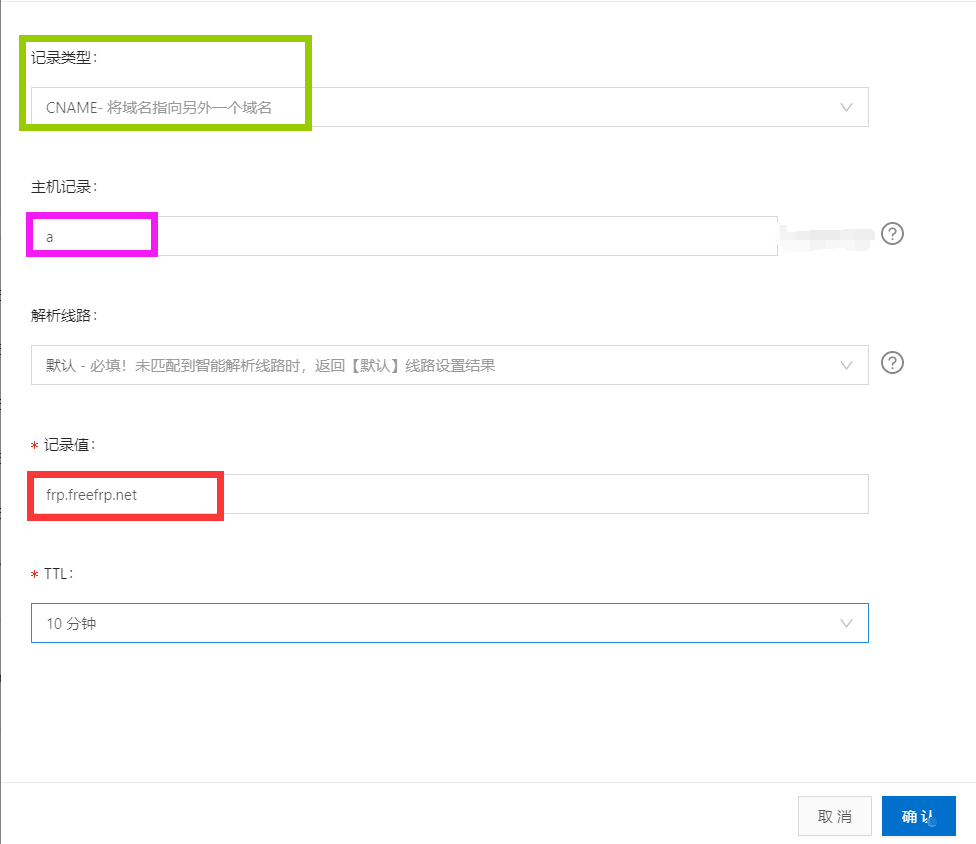
Task: Expand record type chevron arrow
Action: pyautogui.click(x=846, y=107)
